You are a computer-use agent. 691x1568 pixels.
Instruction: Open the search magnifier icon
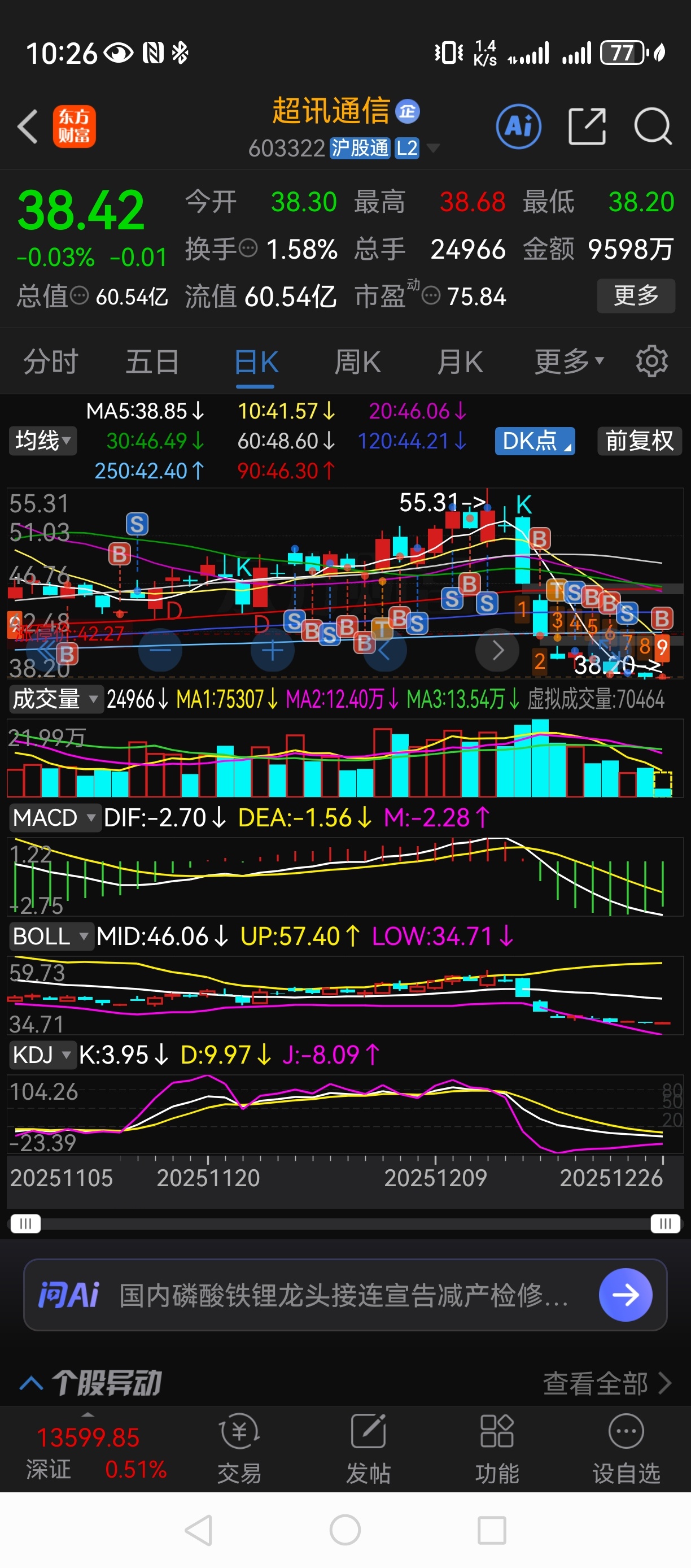653,127
